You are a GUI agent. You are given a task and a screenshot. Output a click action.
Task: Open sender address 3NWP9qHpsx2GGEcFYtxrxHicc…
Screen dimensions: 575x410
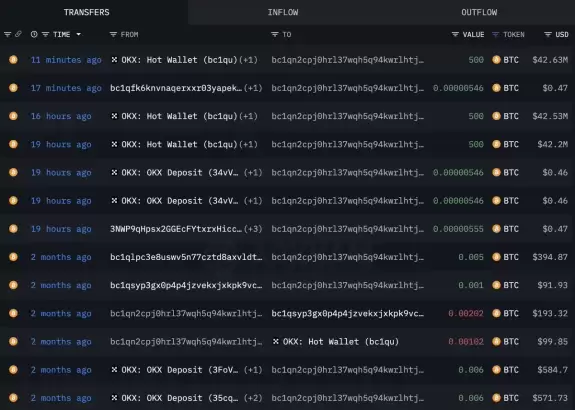coord(176,229)
